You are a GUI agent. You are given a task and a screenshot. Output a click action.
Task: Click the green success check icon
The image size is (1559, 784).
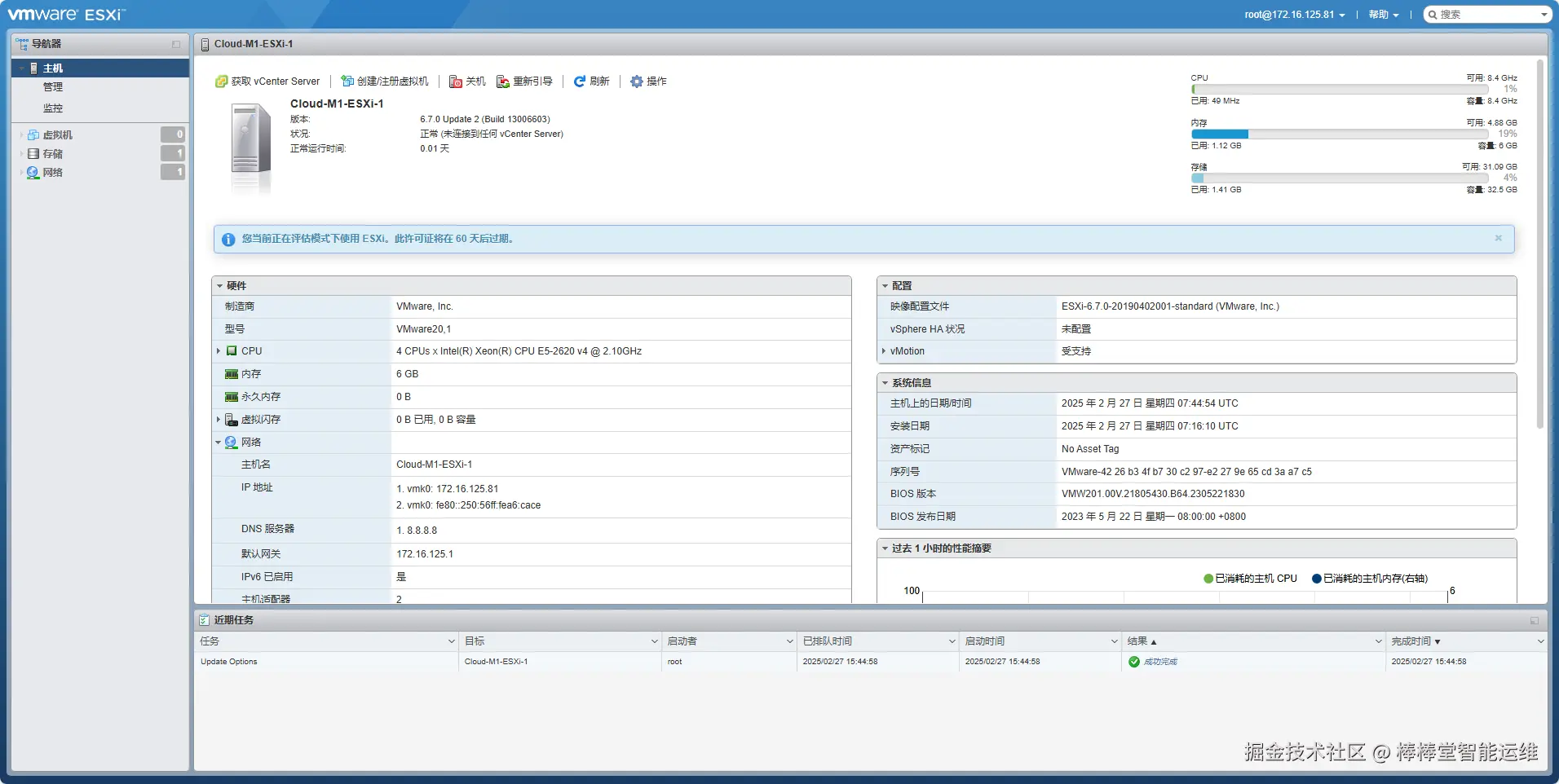click(1134, 662)
